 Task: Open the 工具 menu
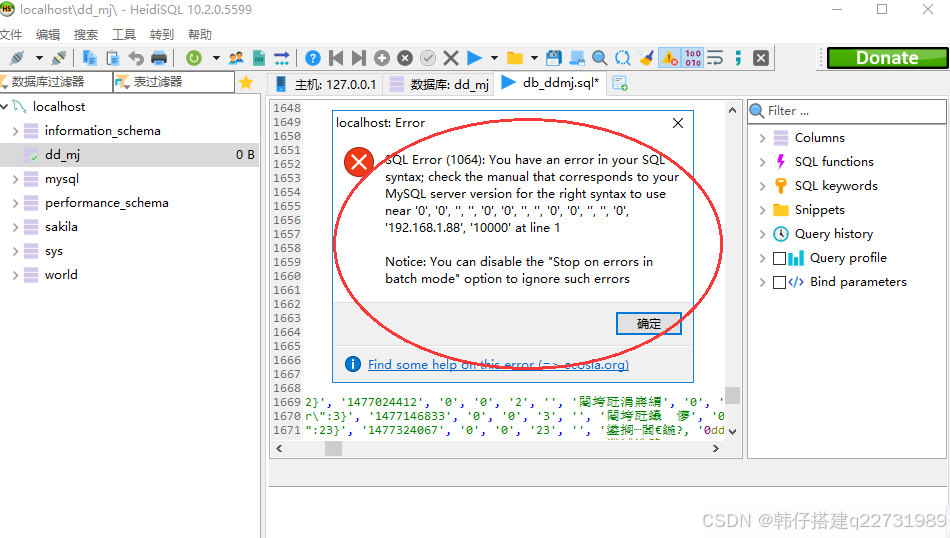point(124,35)
